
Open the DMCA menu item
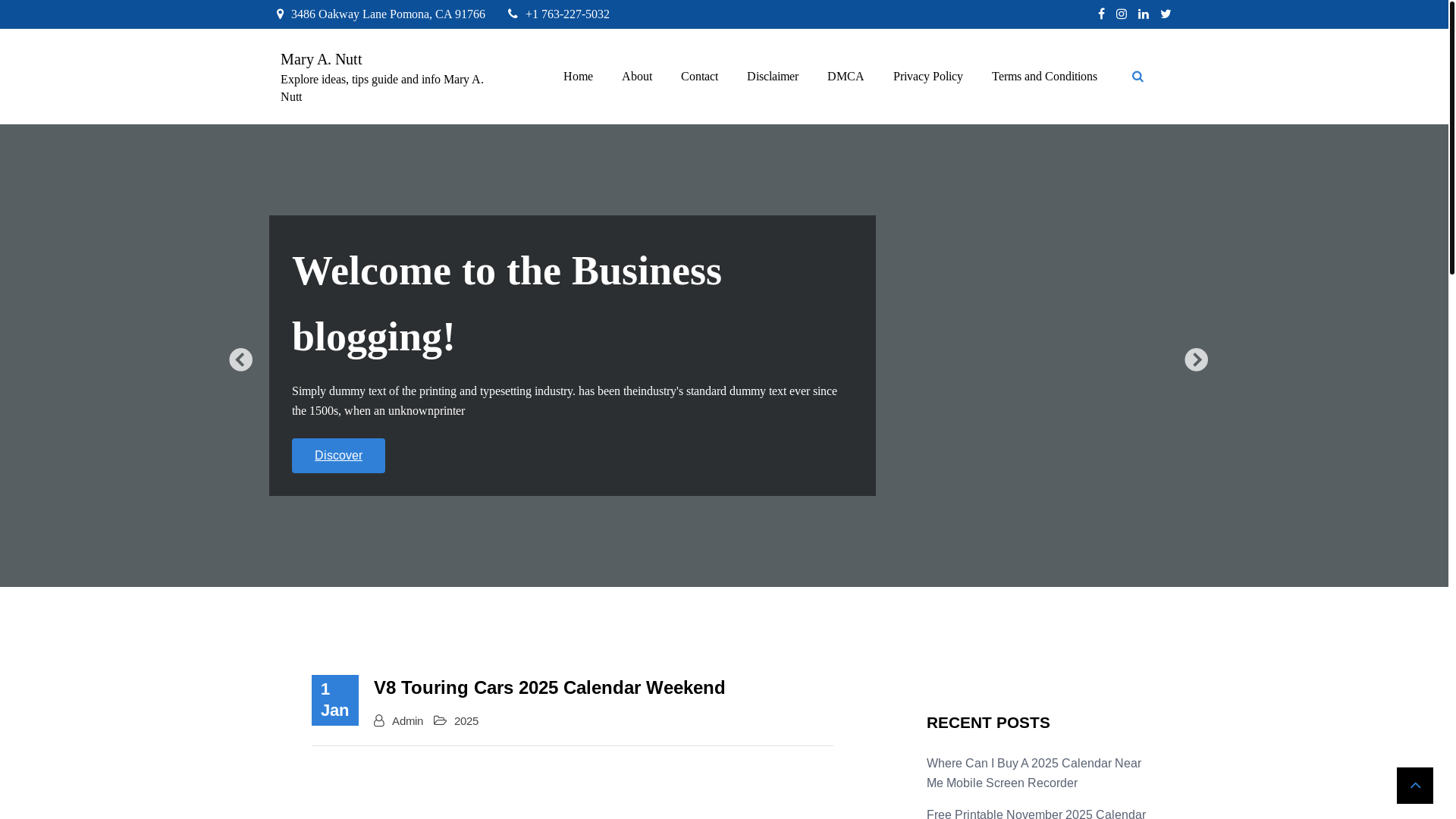(846, 77)
